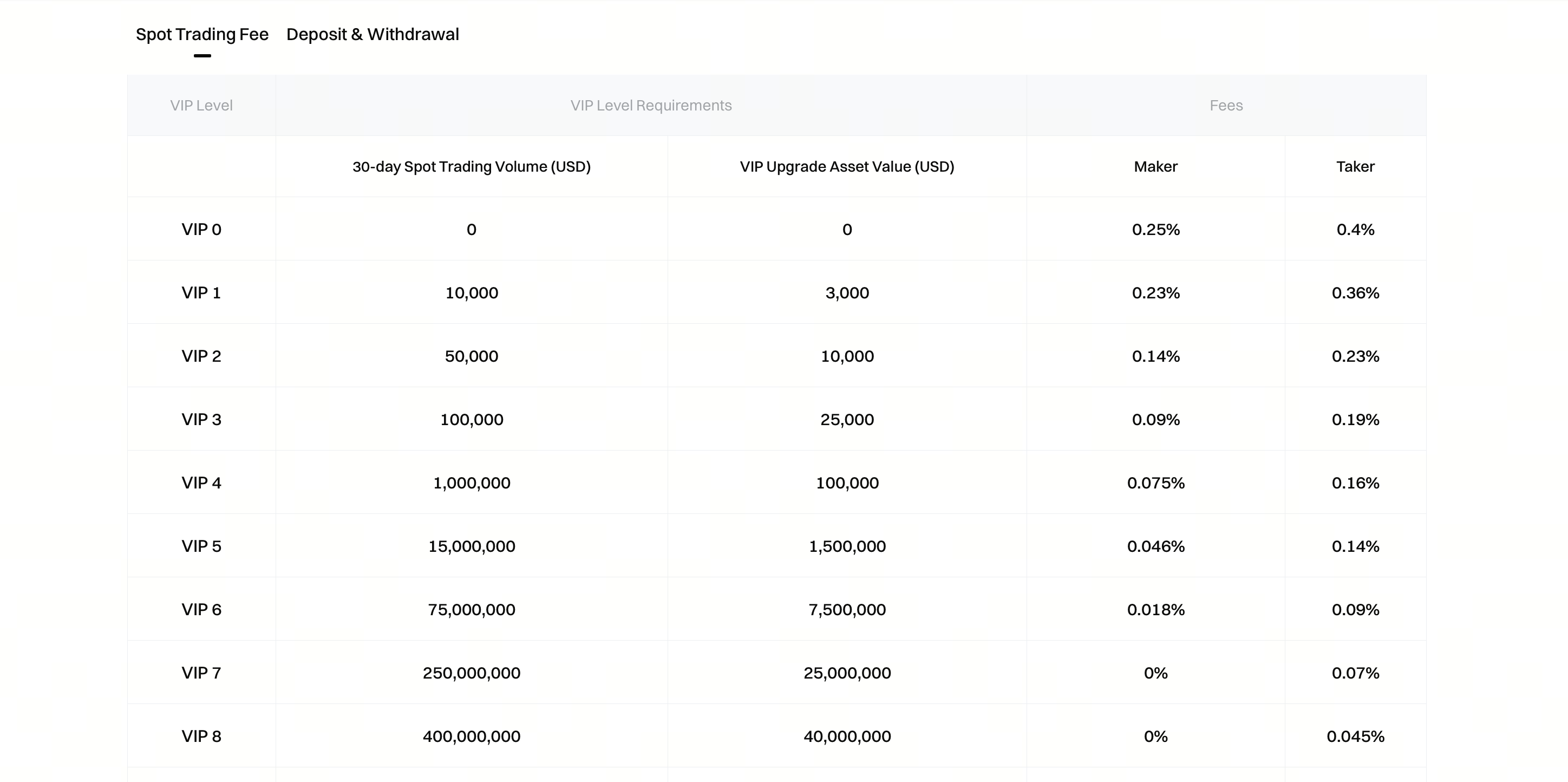Select the VIP 3 row label
Viewport: 1568px width, 782px height.
[201, 420]
